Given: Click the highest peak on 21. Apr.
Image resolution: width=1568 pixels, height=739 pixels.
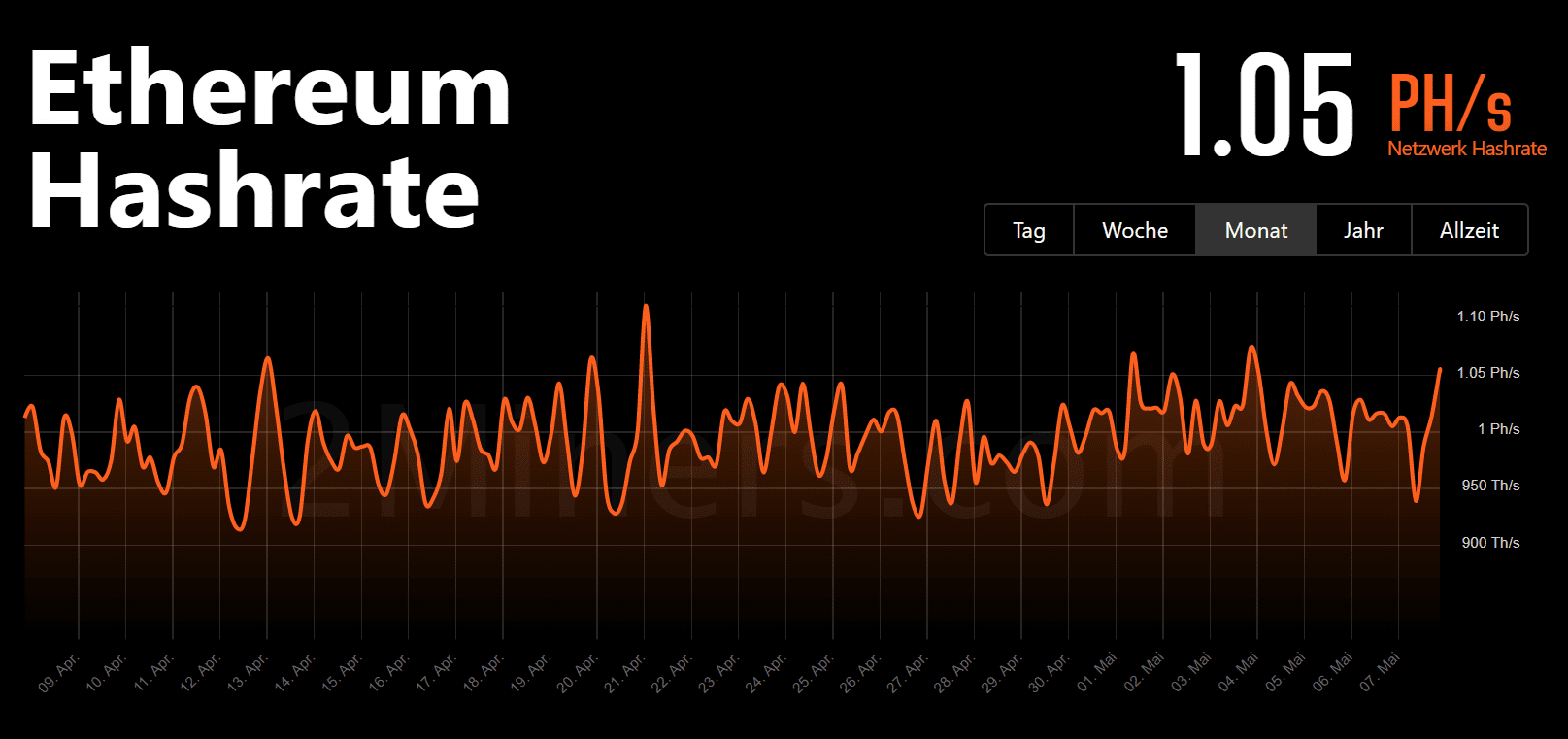Looking at the screenshot, I should click(x=646, y=307).
